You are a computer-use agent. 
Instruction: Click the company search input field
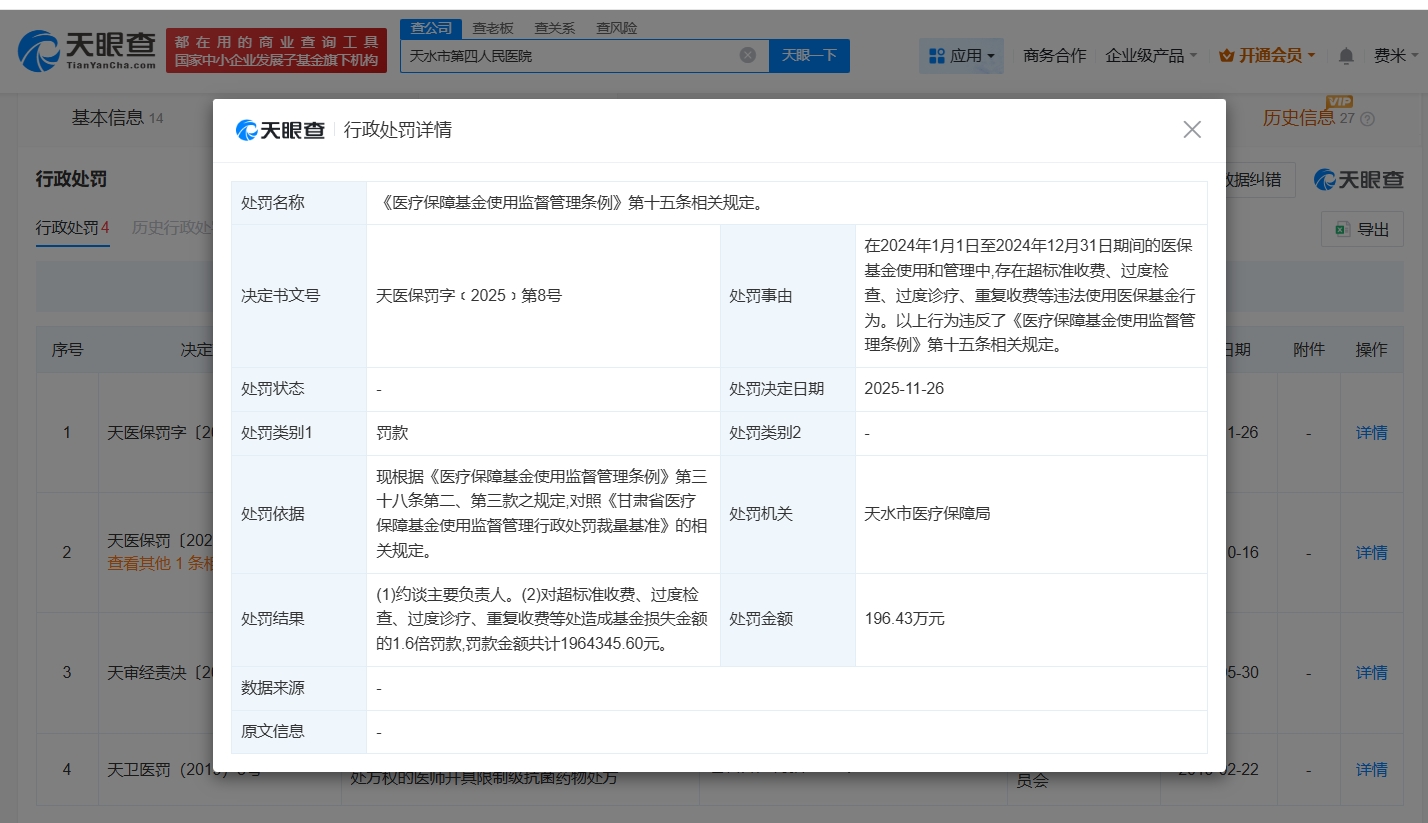click(570, 56)
